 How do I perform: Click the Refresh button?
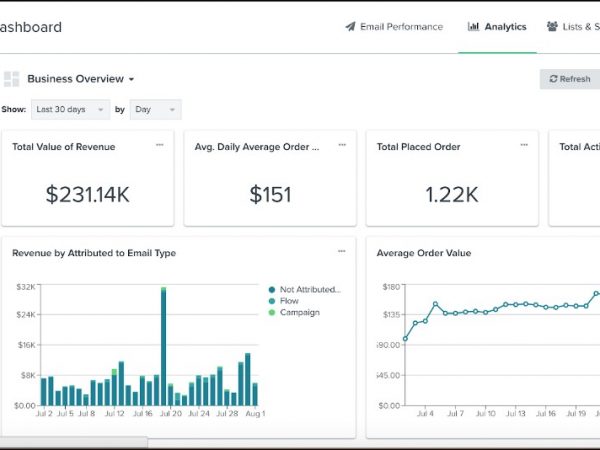coord(569,79)
